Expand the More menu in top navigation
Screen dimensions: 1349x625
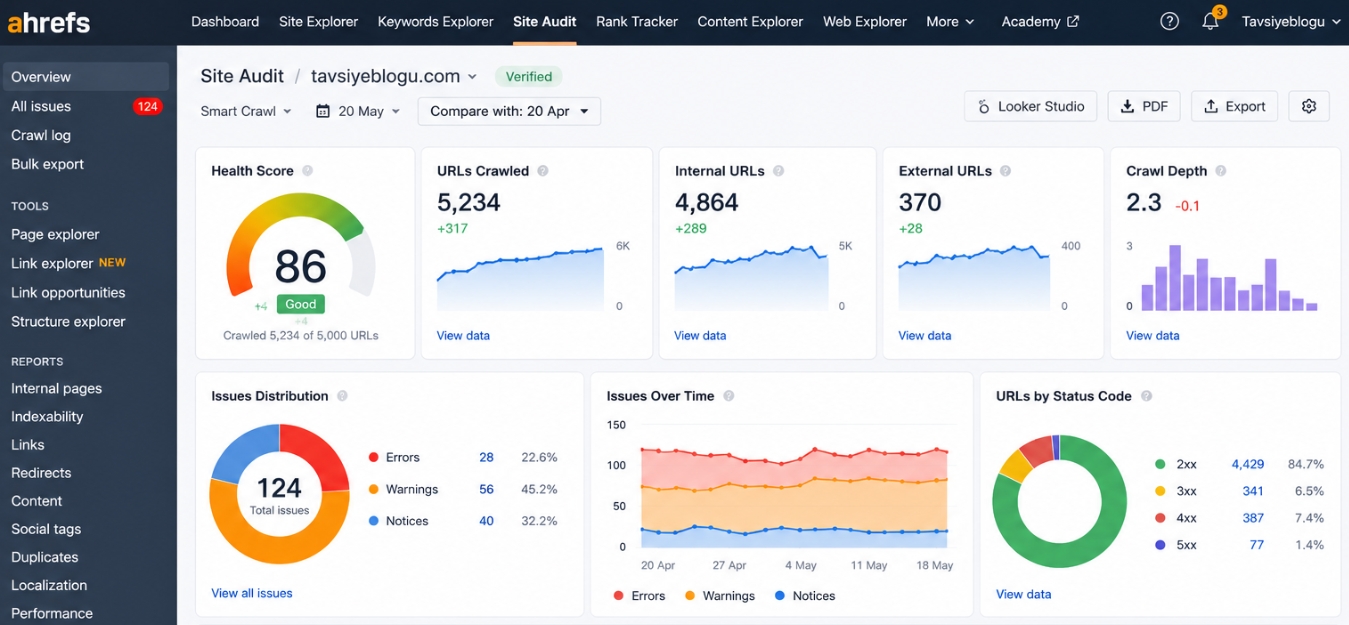pyautogui.click(x=950, y=21)
